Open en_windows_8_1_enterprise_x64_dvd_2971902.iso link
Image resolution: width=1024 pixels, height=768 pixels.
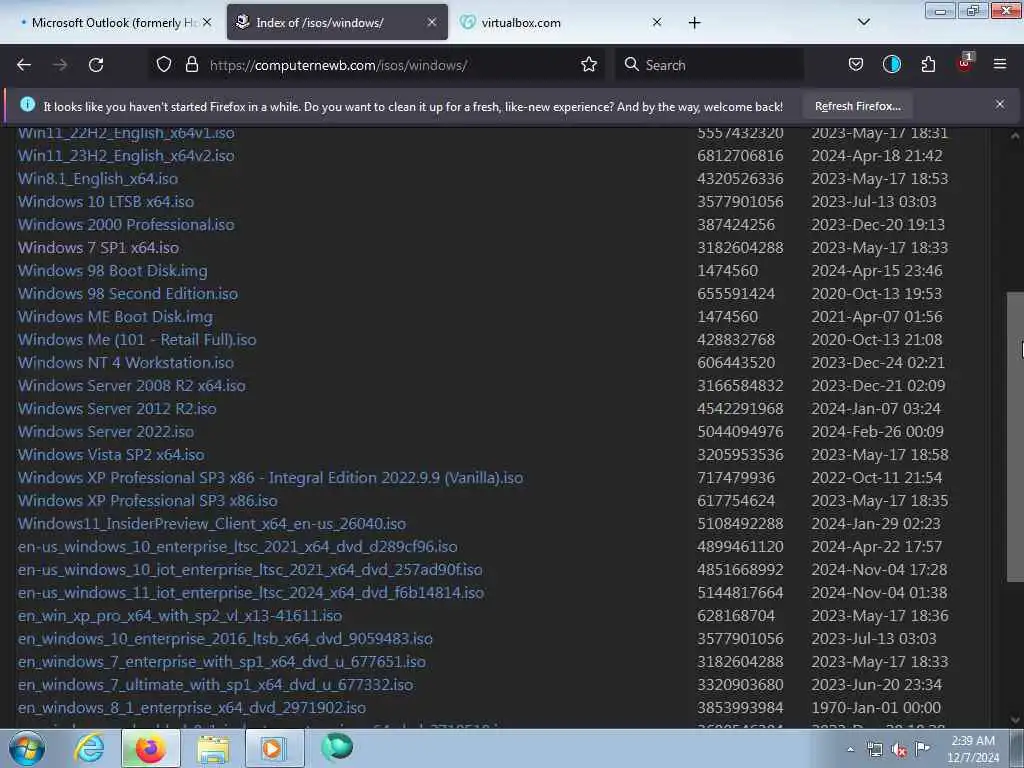pos(192,707)
